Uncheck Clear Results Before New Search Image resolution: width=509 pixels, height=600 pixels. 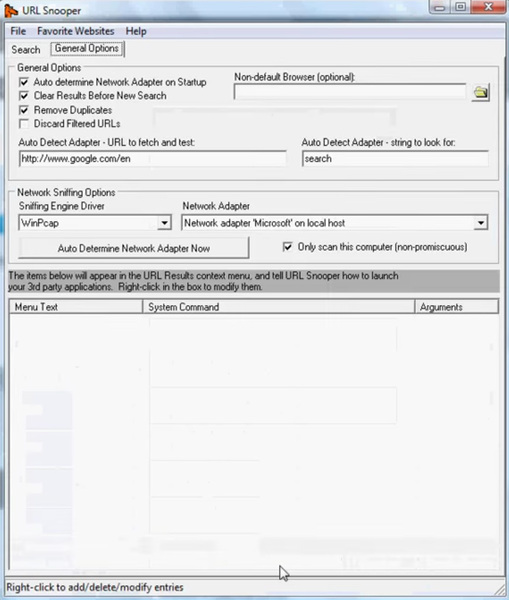click(24, 96)
